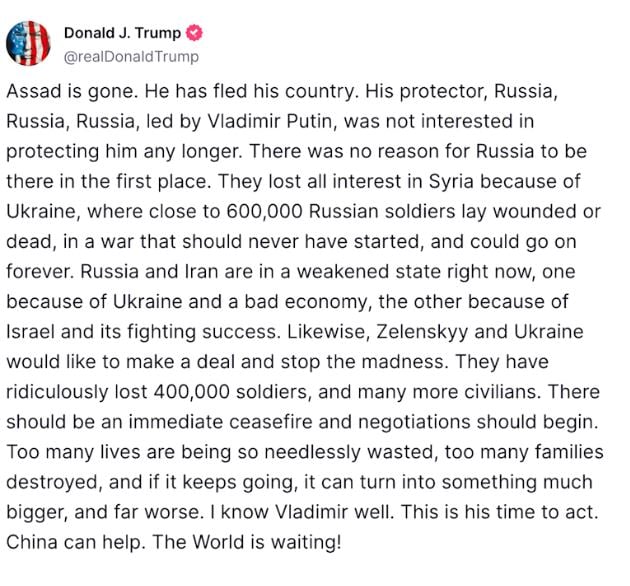Viewport: 630px width, 586px height.
Task: Click the word "Zelenskyy" in the post
Action: coord(422,332)
